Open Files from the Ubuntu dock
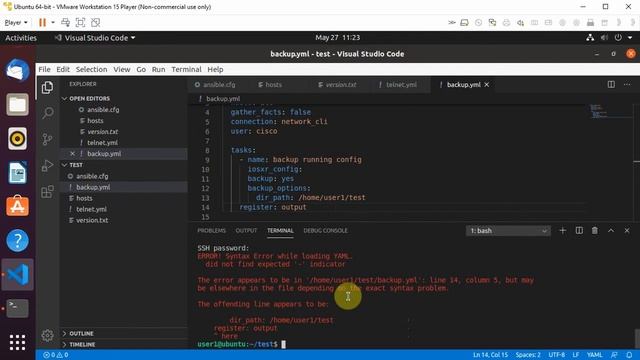The width and height of the screenshot is (640, 360). [x=17, y=105]
